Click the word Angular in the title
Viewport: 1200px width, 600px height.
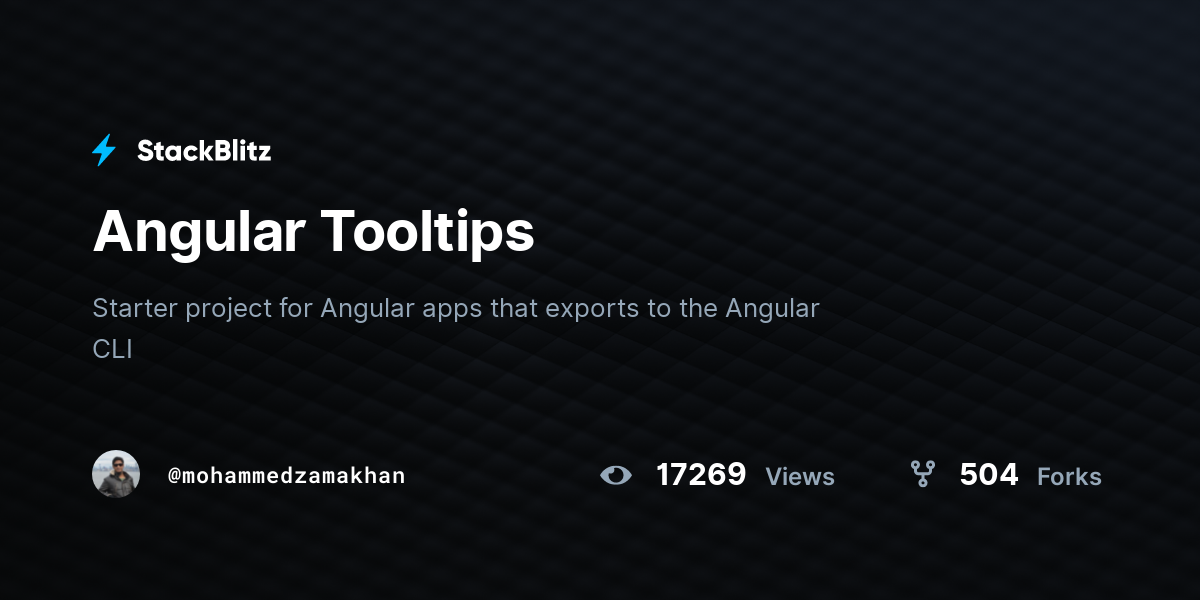coord(199,233)
